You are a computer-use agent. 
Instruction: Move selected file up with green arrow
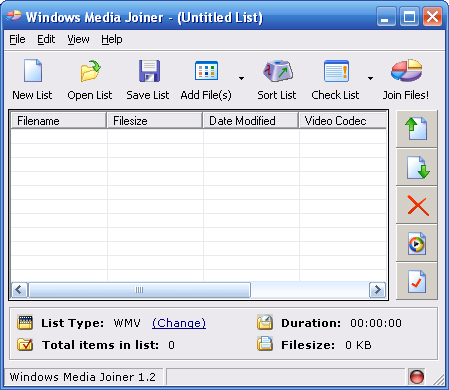417,129
